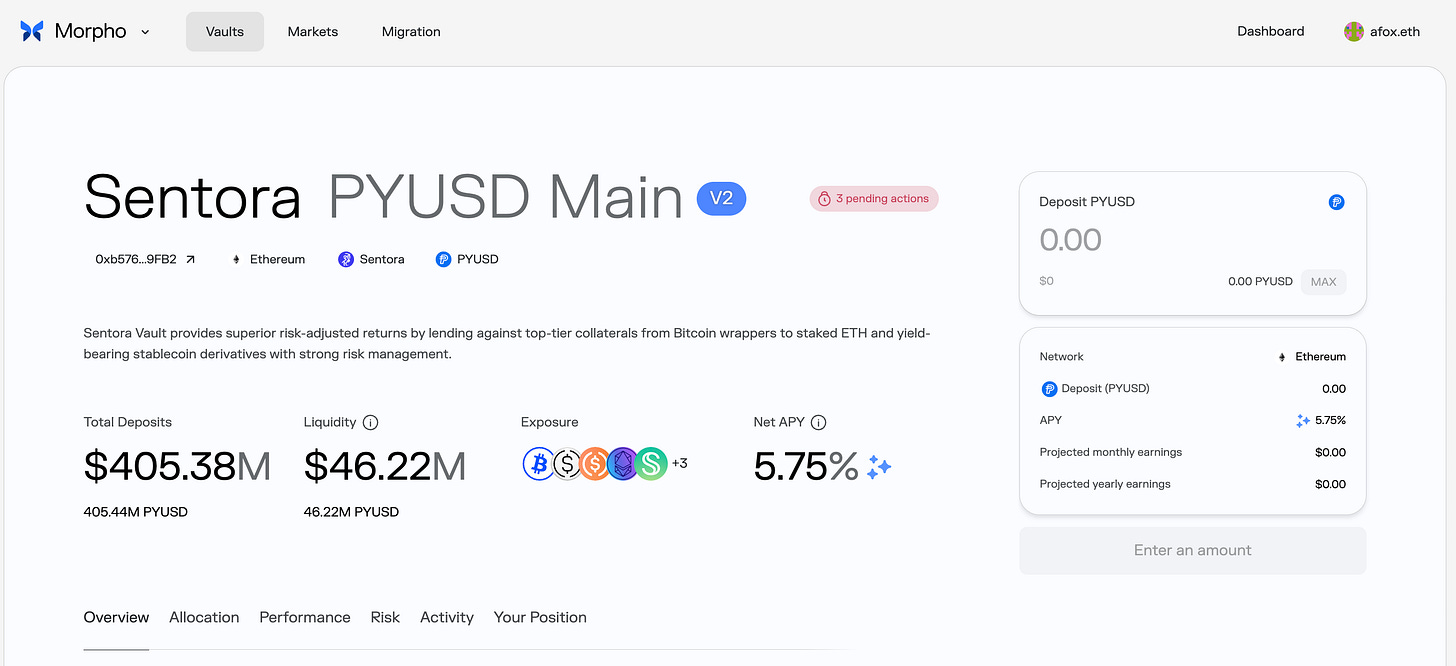Switch to the Allocation tab
Viewport: 1456px width, 666px height.
[204, 617]
